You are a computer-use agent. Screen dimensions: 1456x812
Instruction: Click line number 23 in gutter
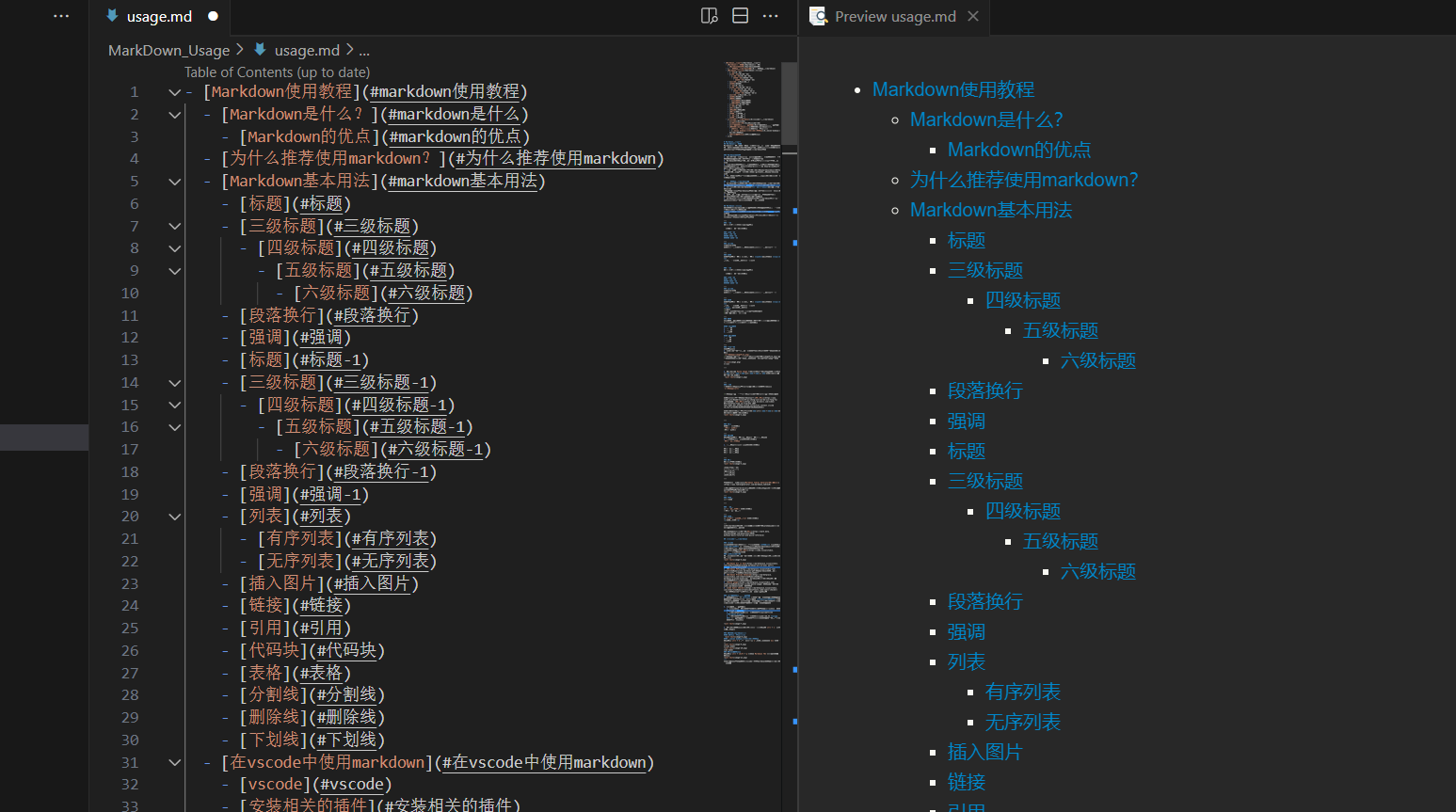click(130, 584)
